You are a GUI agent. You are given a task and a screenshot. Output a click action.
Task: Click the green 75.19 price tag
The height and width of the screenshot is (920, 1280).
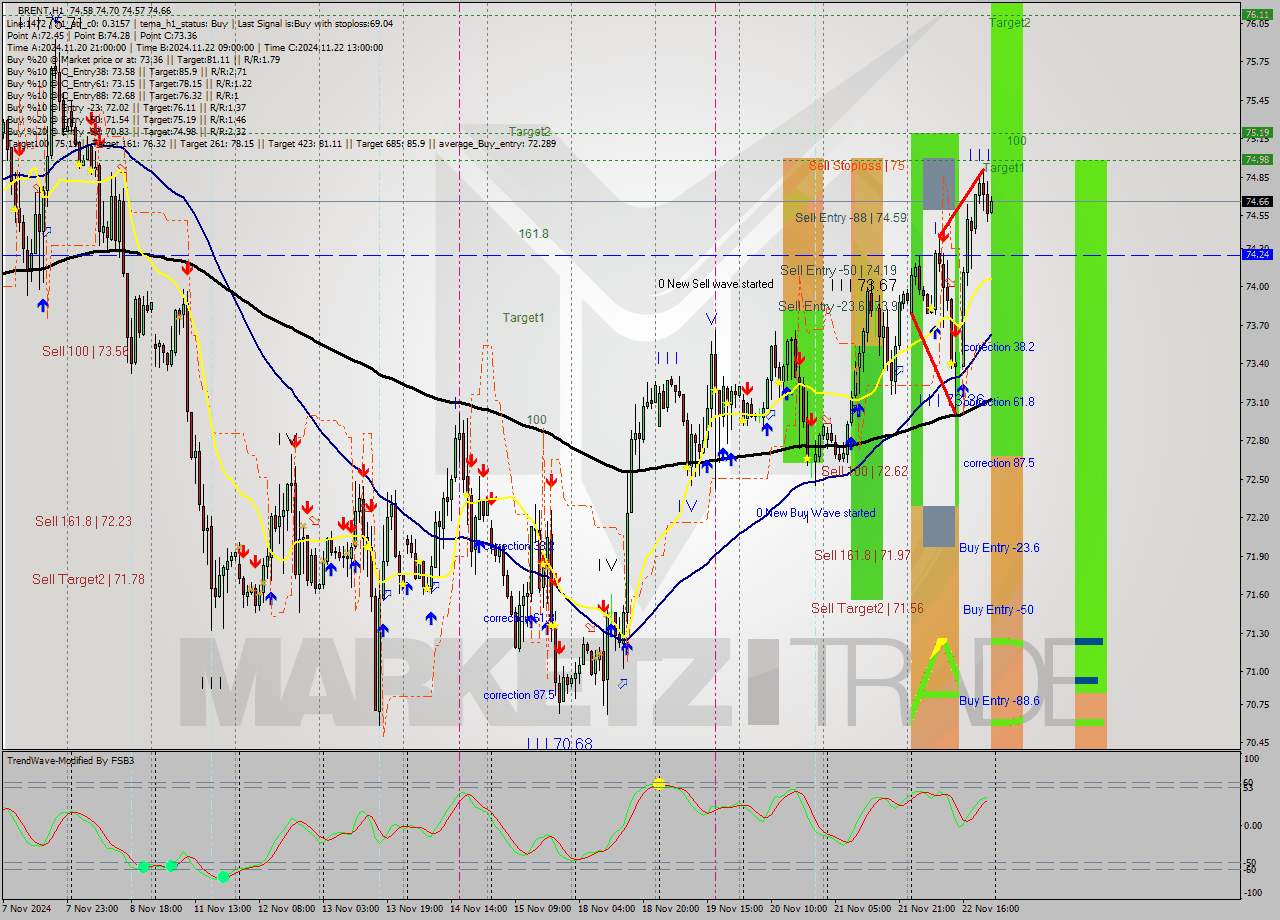point(1257,132)
